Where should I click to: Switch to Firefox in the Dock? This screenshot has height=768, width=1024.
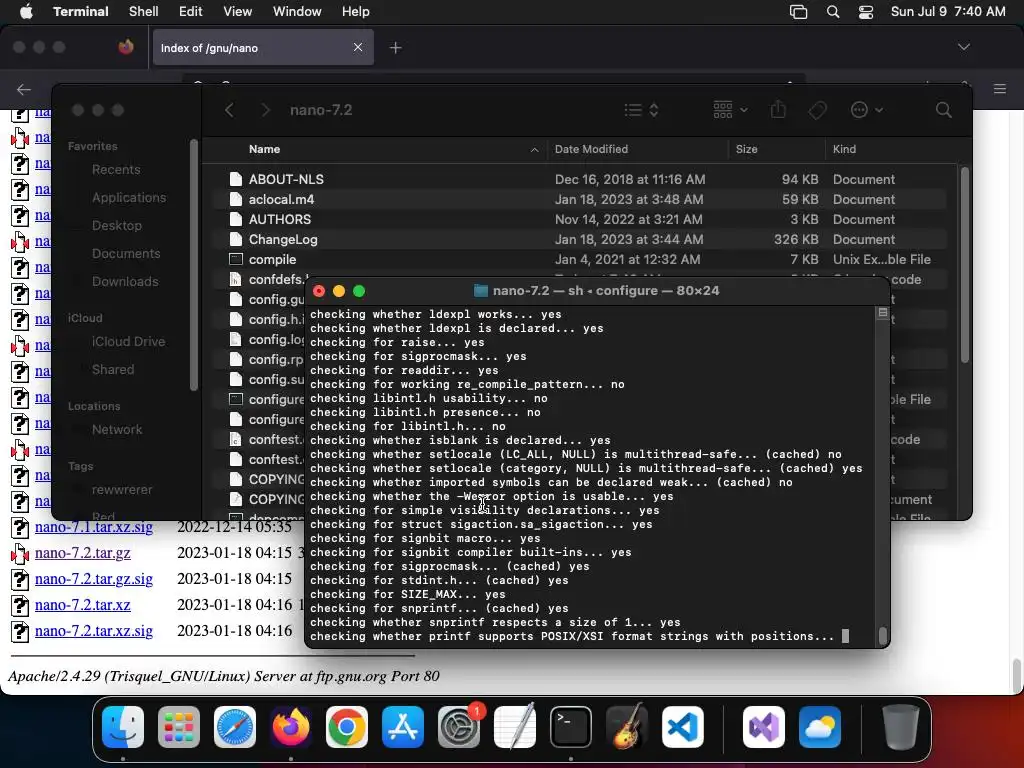tap(291, 727)
